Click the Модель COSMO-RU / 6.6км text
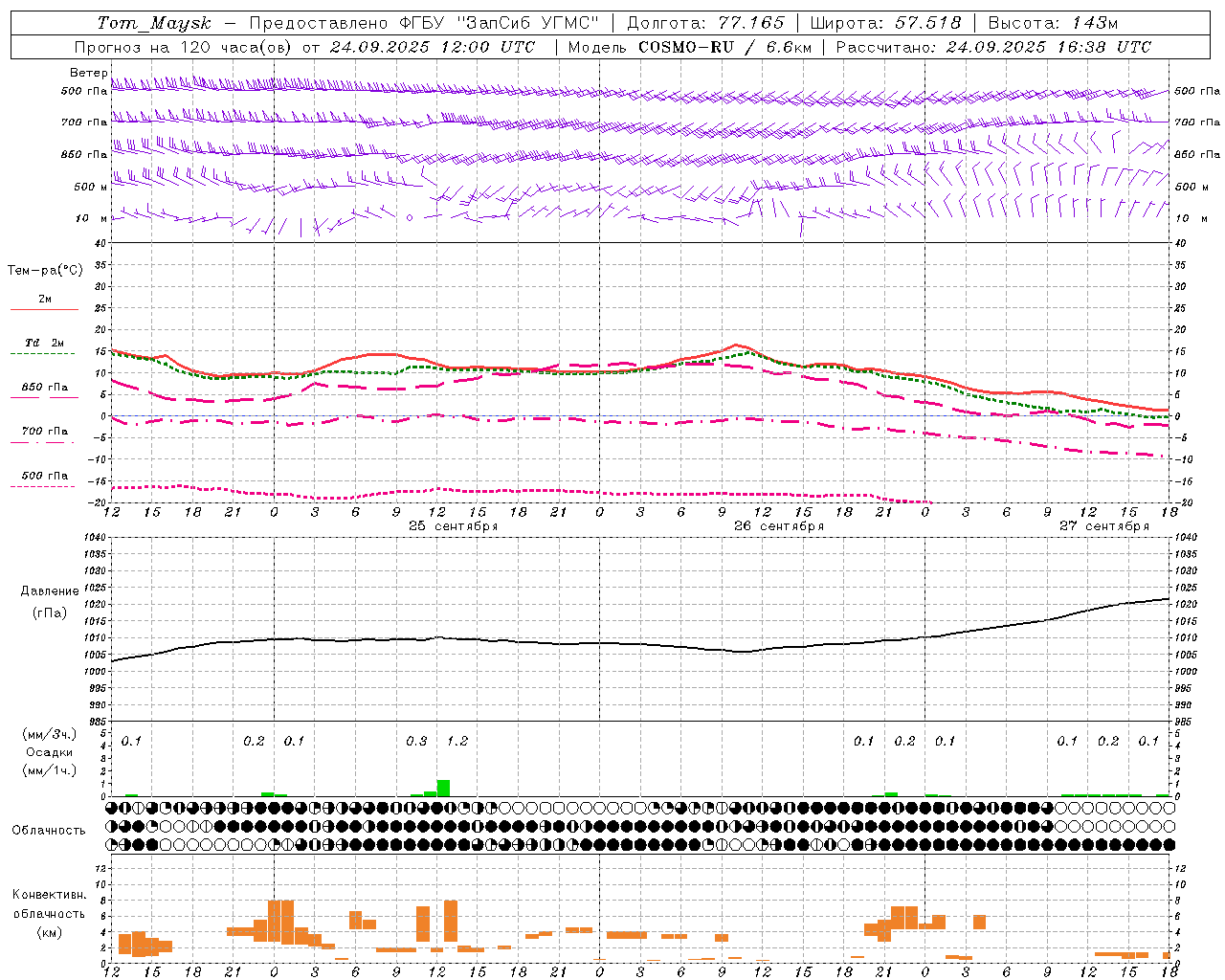1225x980 pixels. tap(689, 47)
